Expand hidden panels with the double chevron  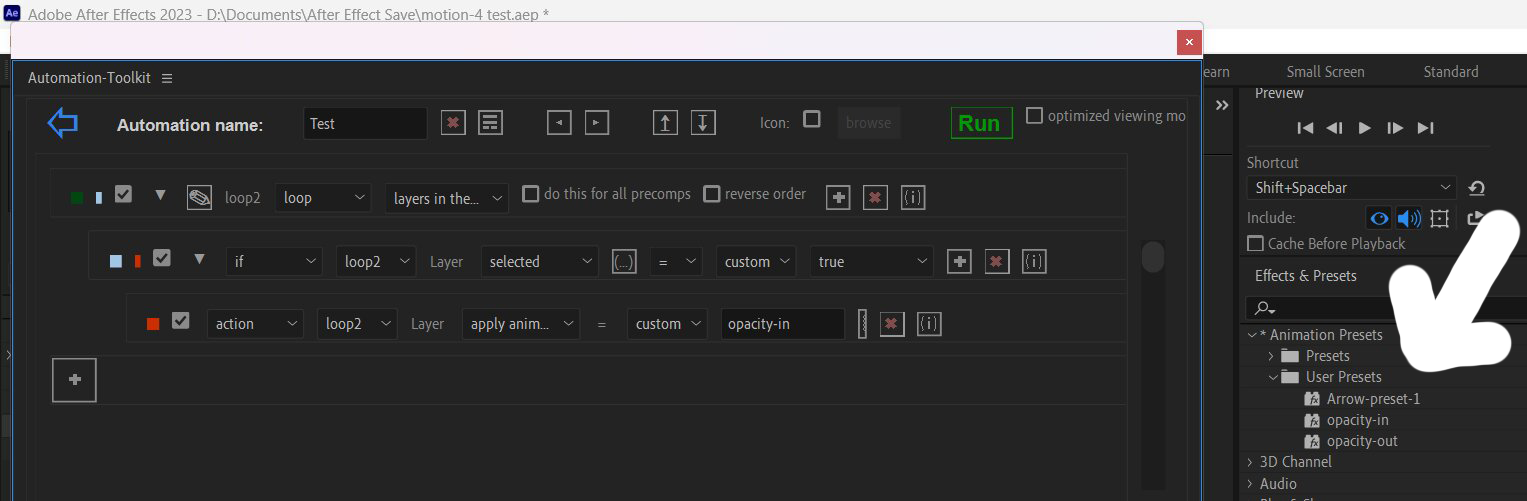click(1222, 105)
